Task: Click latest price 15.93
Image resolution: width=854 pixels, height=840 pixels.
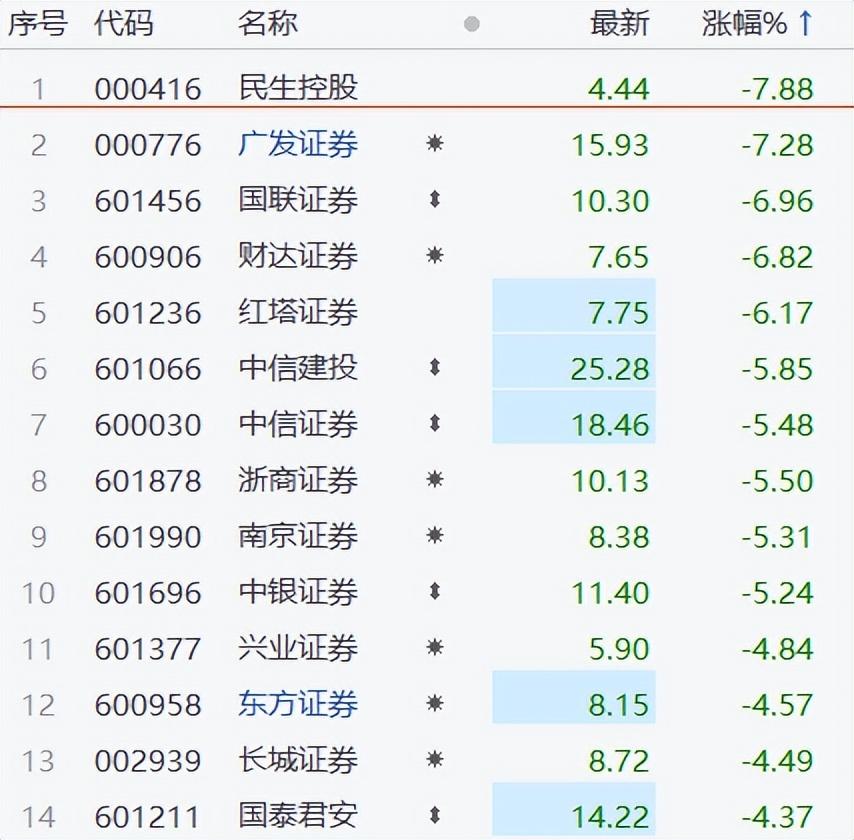Action: [611, 145]
